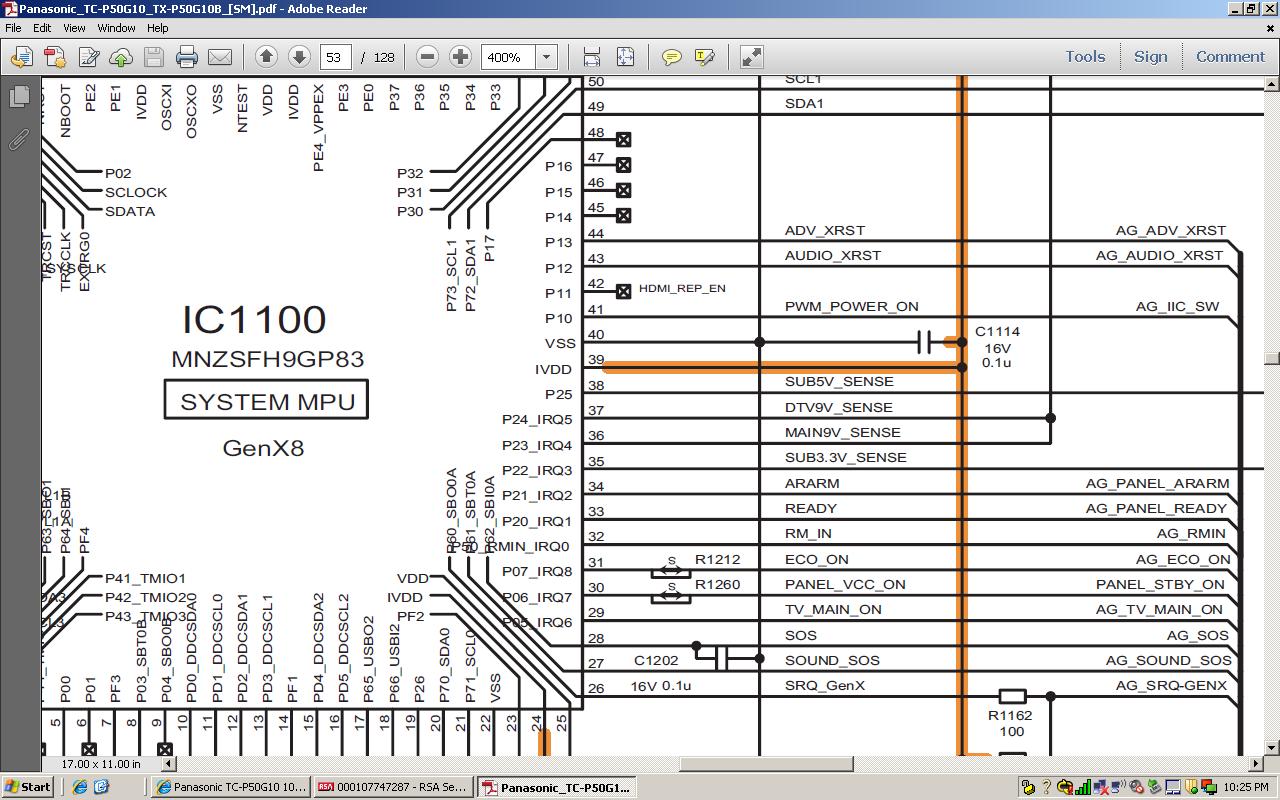Click the SYSTEM MPU boxed label

267,400
